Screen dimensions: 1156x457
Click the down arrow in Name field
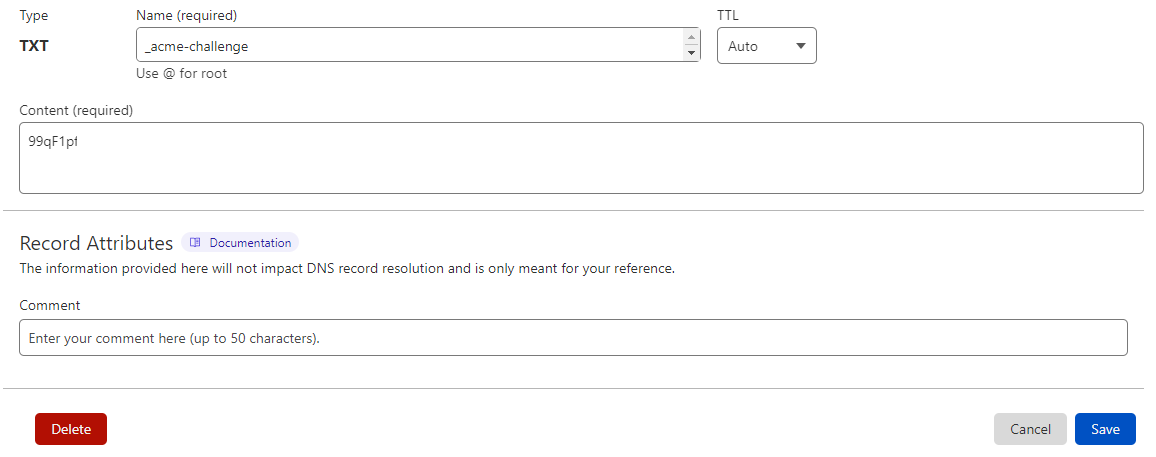[691, 53]
